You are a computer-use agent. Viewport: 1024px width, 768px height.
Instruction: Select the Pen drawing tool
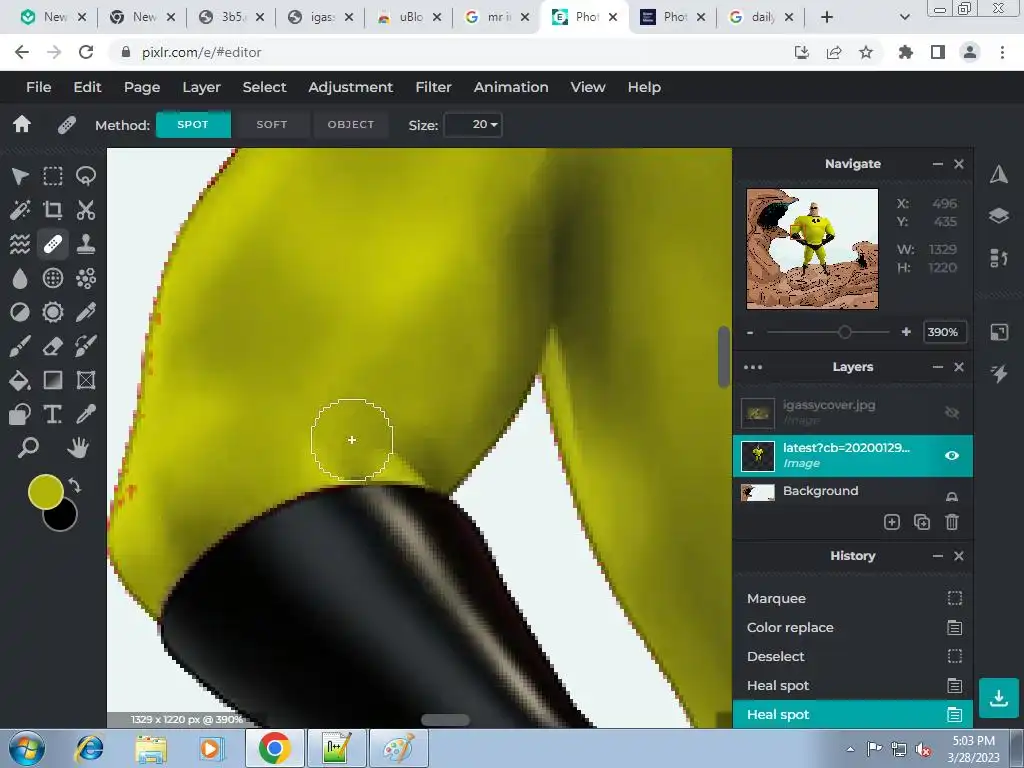pyautogui.click(x=86, y=312)
